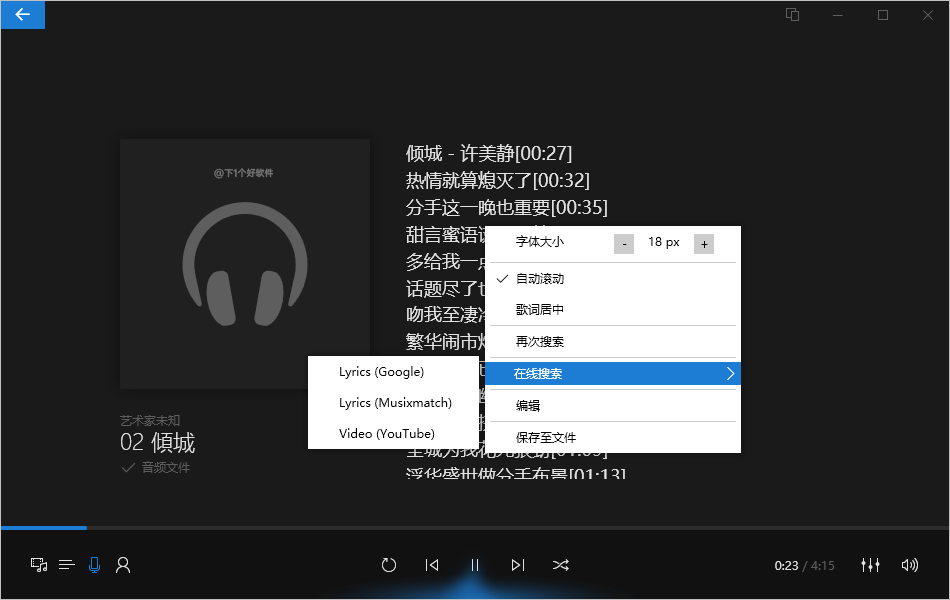The width and height of the screenshot is (950, 600).
Task: Expand the 在线搜索 submenu arrow
Action: (730, 373)
